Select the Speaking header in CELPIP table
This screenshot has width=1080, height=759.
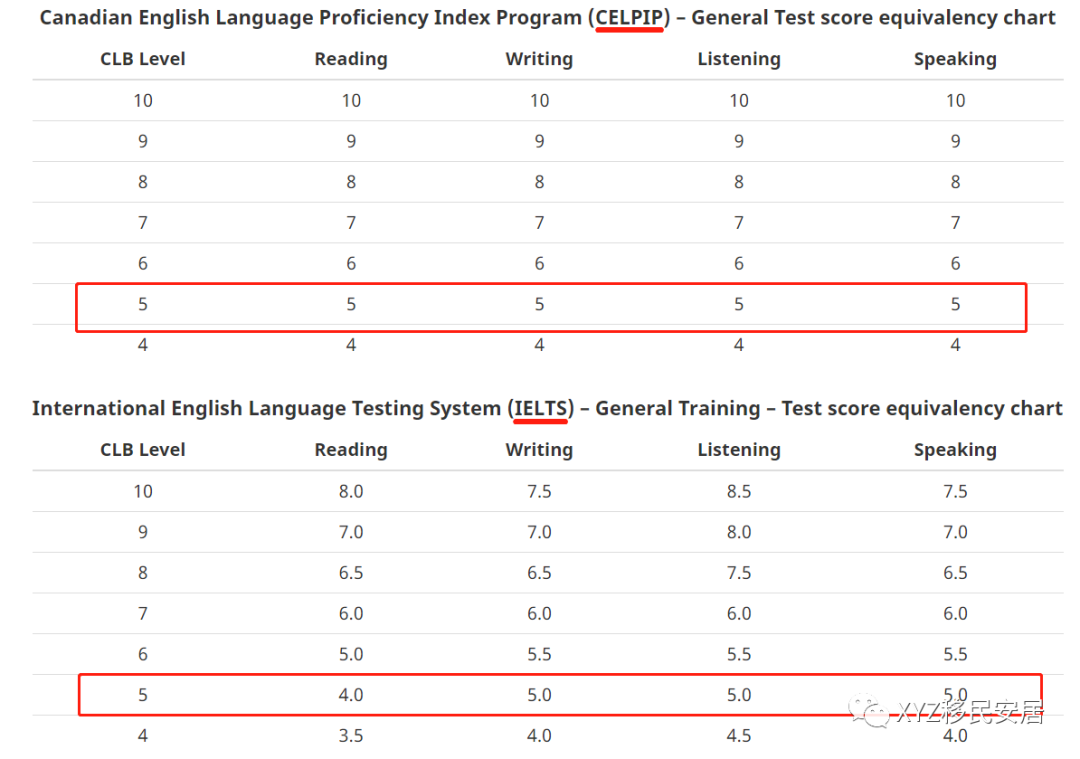[x=955, y=59]
